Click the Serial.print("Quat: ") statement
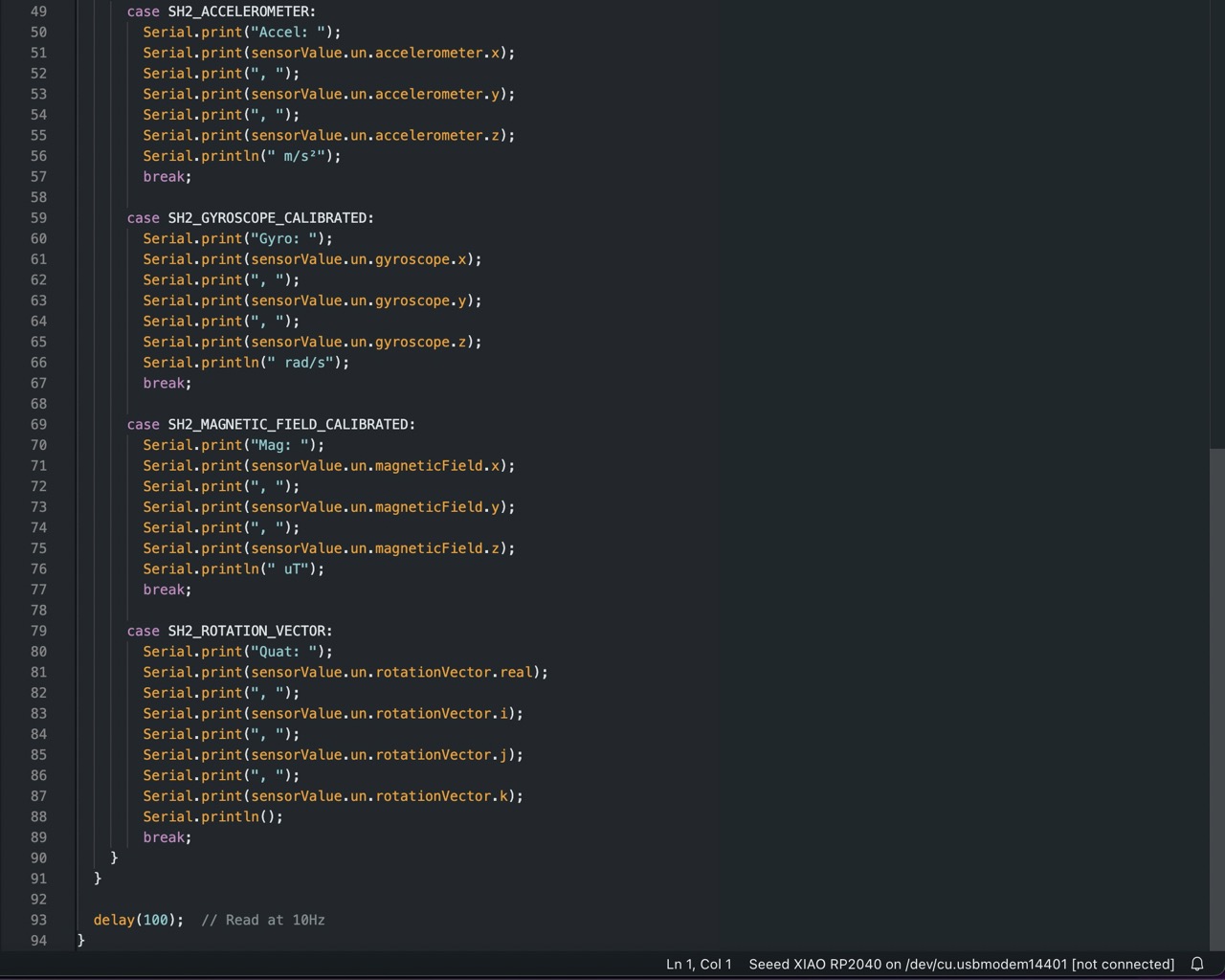 click(x=238, y=652)
